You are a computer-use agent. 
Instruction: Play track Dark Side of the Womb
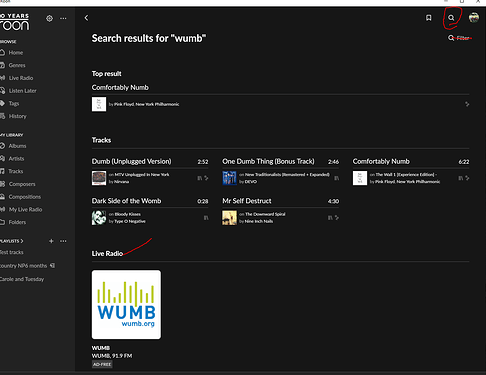(x=126, y=201)
